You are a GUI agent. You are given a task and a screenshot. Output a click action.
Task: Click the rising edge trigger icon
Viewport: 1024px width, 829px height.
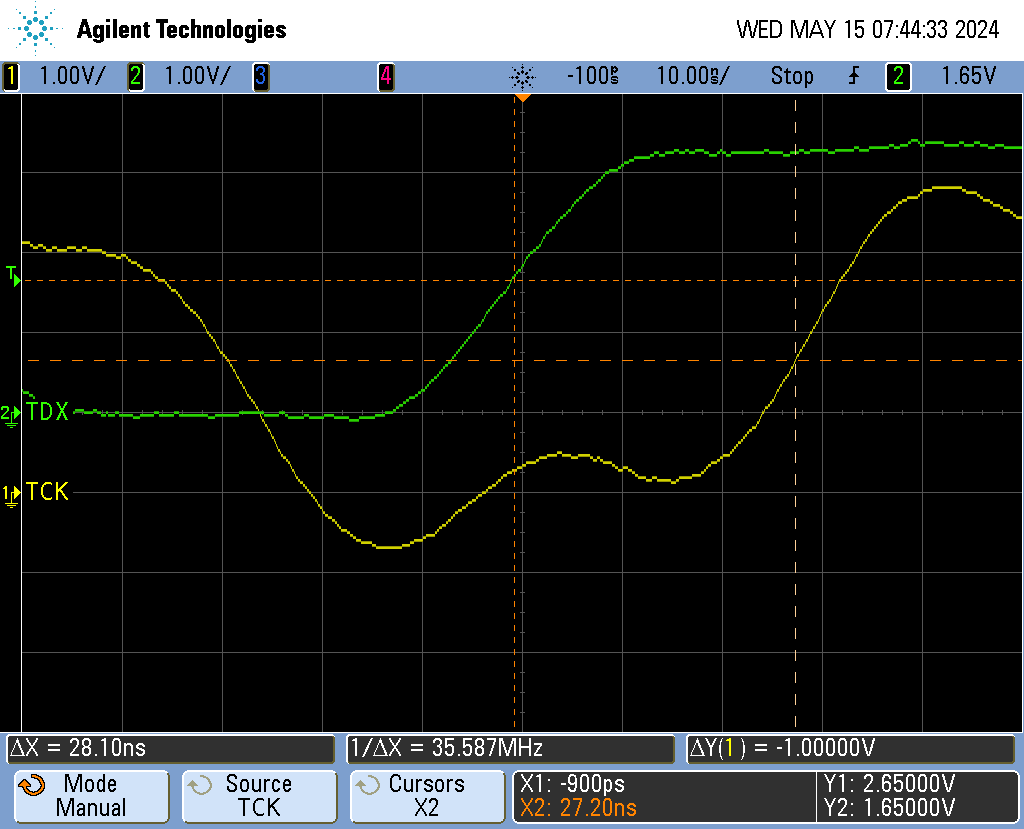853,76
